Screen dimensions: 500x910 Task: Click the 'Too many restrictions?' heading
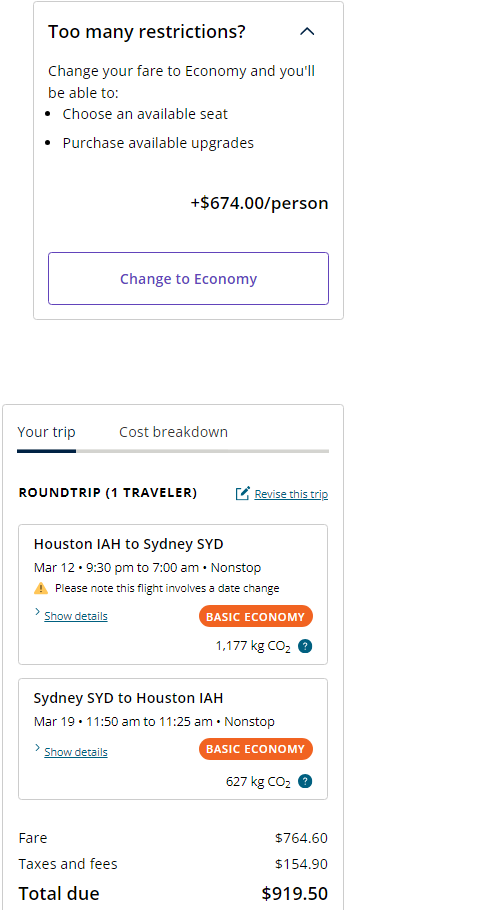click(147, 31)
